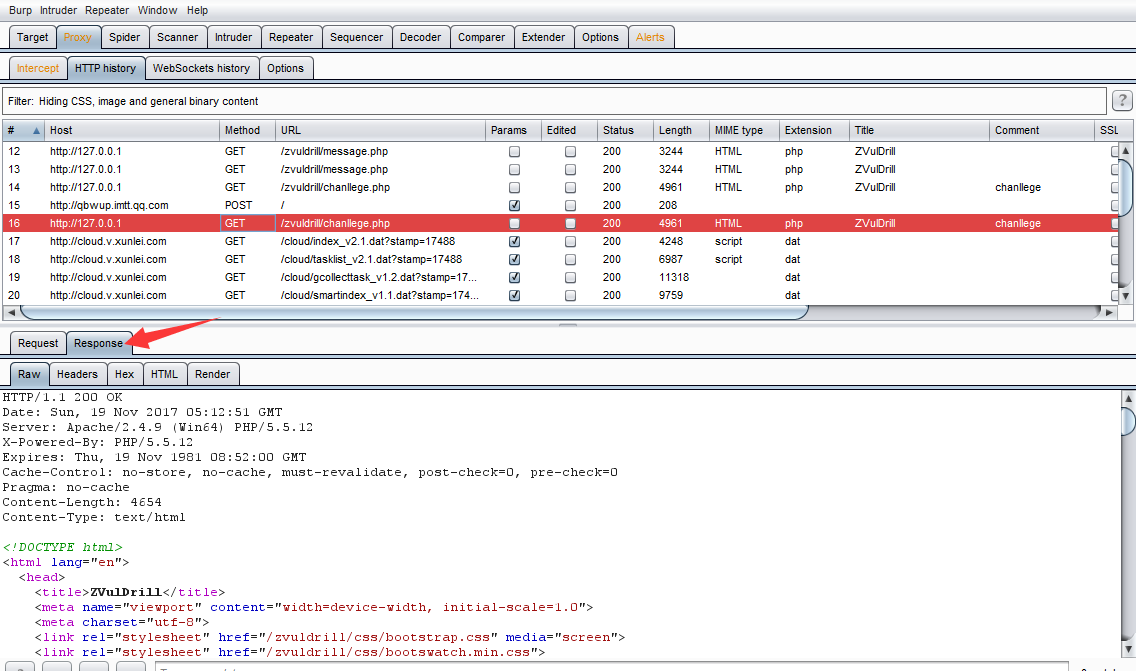This screenshot has width=1136, height=671.
Task: Select row 17 /cloud/index_v2.1.dat request
Action: [559, 241]
